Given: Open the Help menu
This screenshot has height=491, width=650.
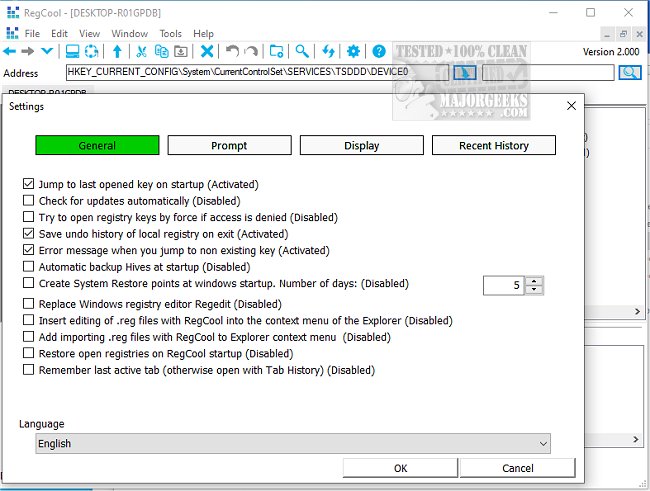Looking at the screenshot, I should click(x=203, y=34).
